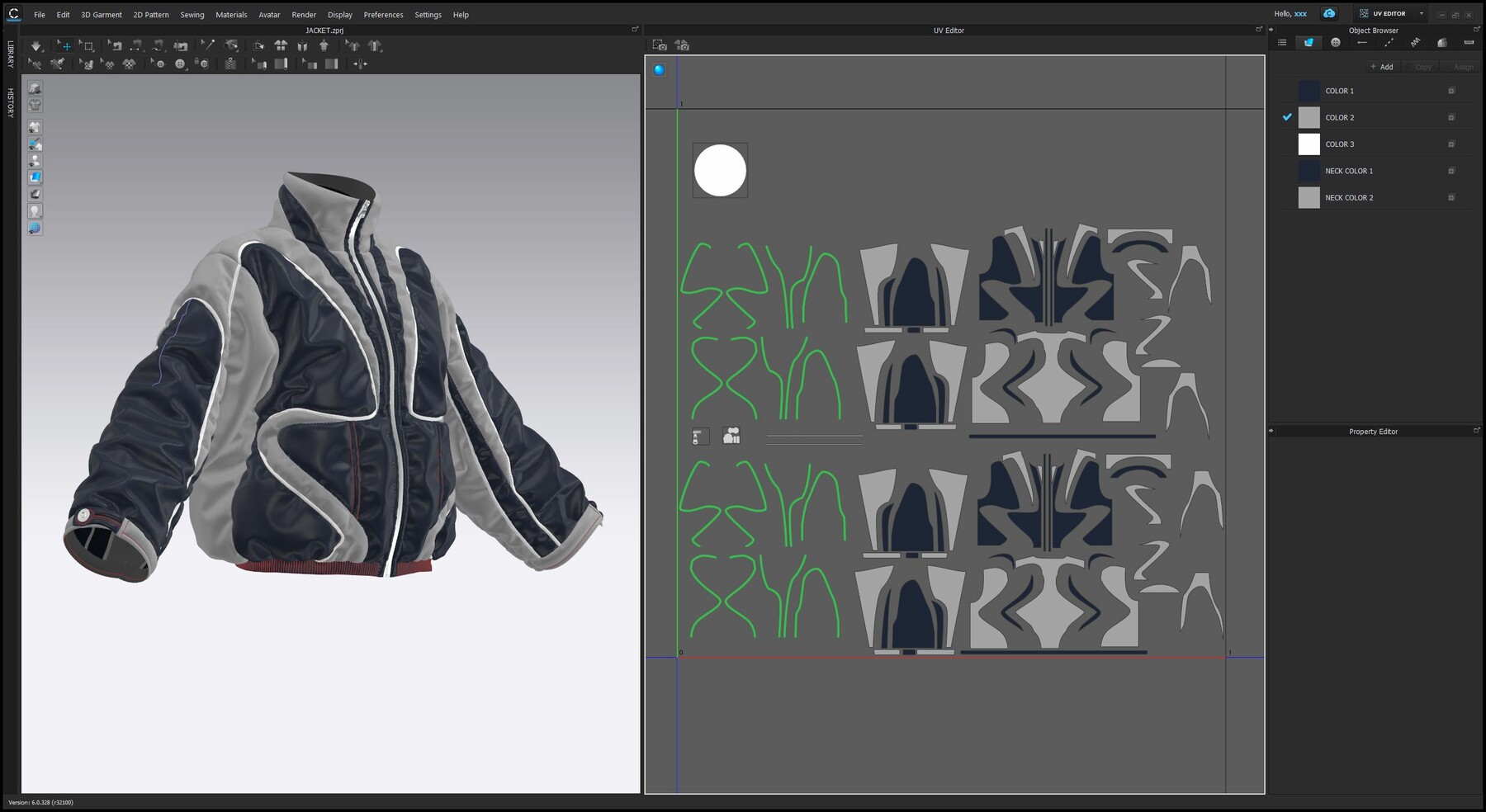
Task: Select the Transform tool in the 3D toolbar
Action: [65, 45]
